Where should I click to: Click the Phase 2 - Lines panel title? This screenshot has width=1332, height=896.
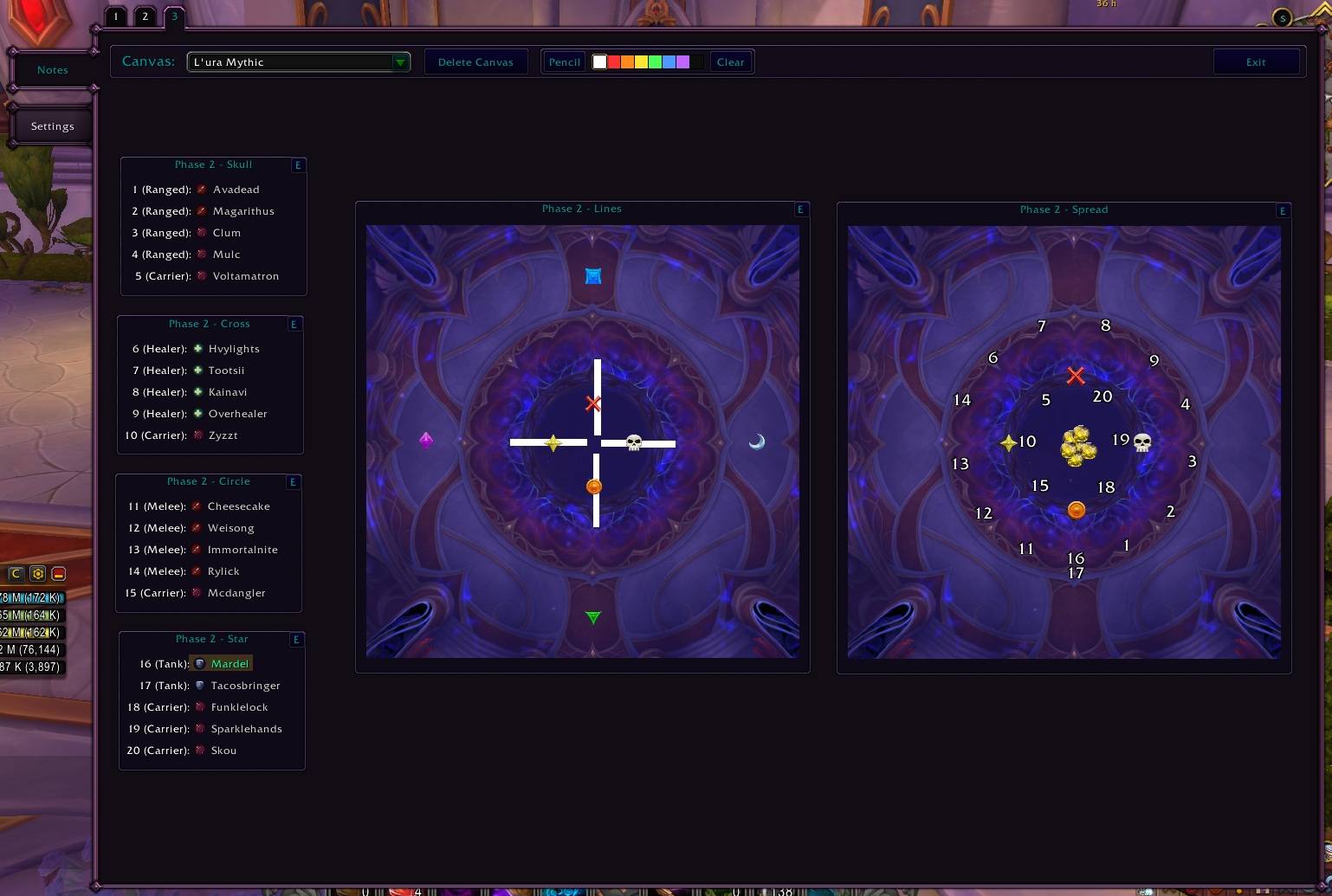(582, 209)
